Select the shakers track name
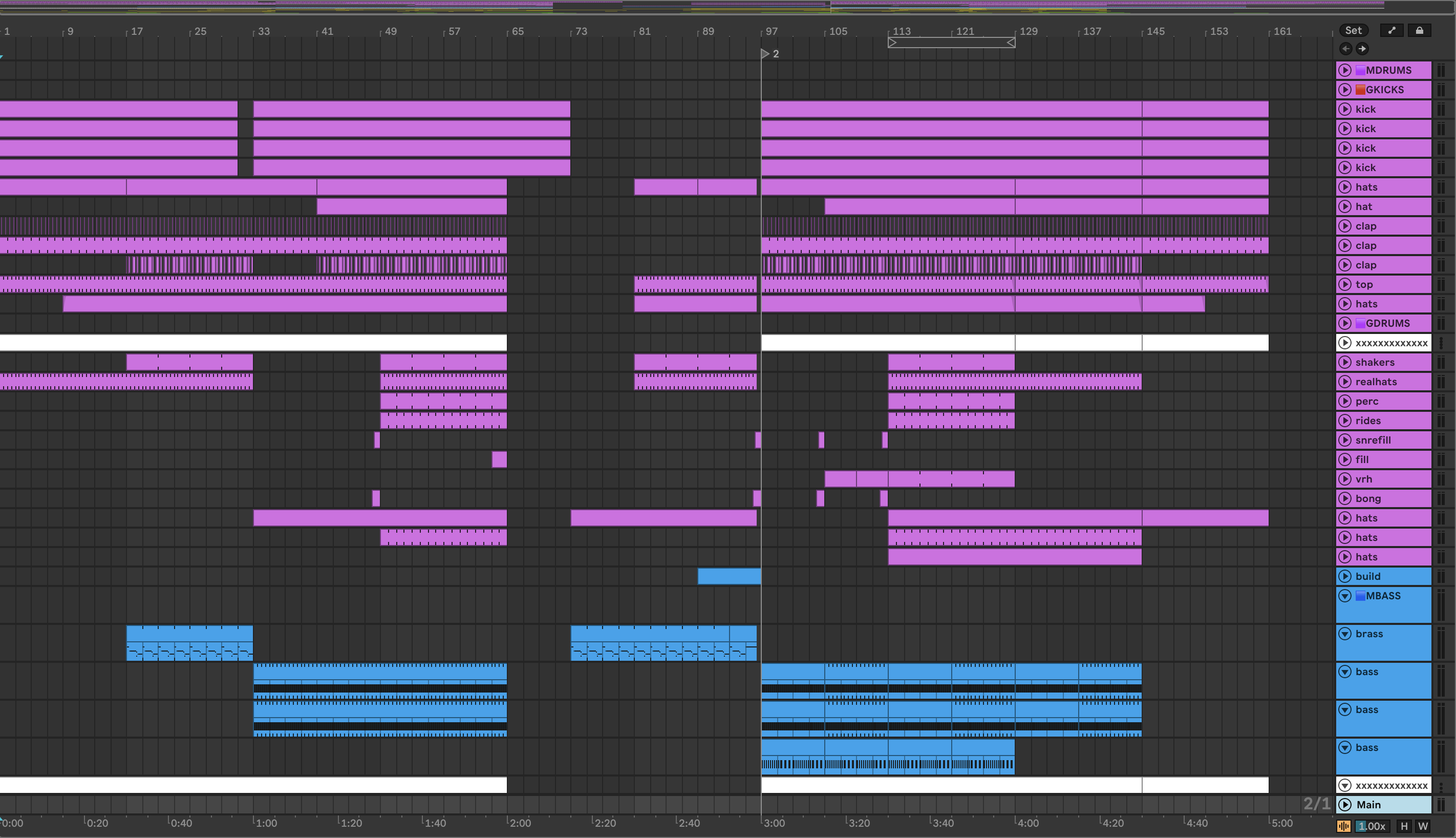This screenshot has height=838, width=1456. (x=1375, y=363)
